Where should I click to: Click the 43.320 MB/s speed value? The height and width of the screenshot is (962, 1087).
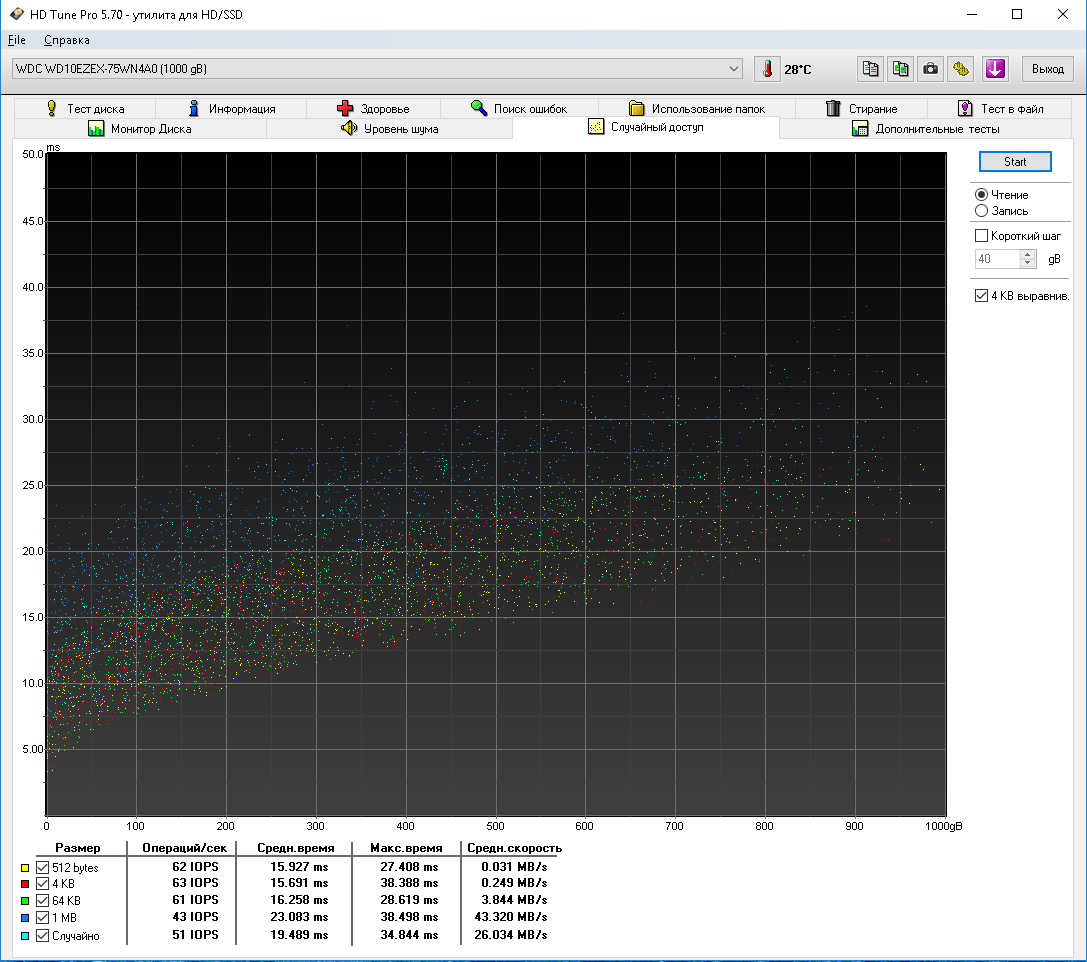click(511, 917)
